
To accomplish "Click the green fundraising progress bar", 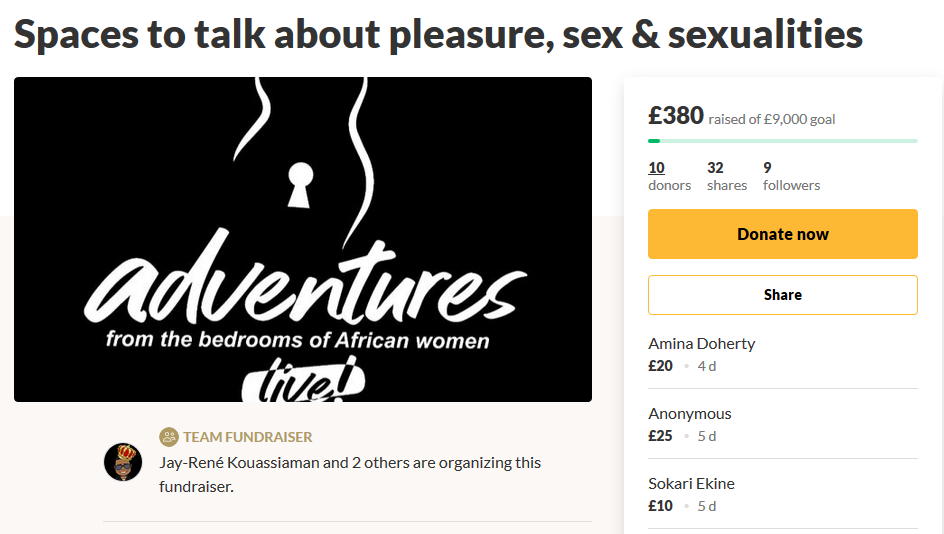I will pos(783,141).
